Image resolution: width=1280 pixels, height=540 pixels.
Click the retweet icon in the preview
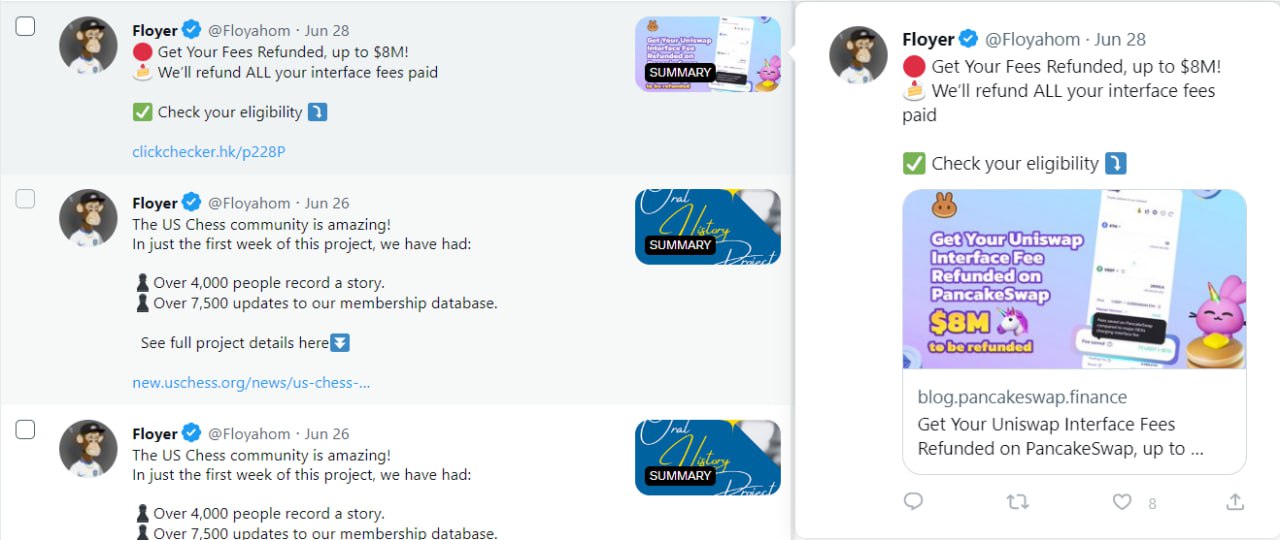[1018, 502]
